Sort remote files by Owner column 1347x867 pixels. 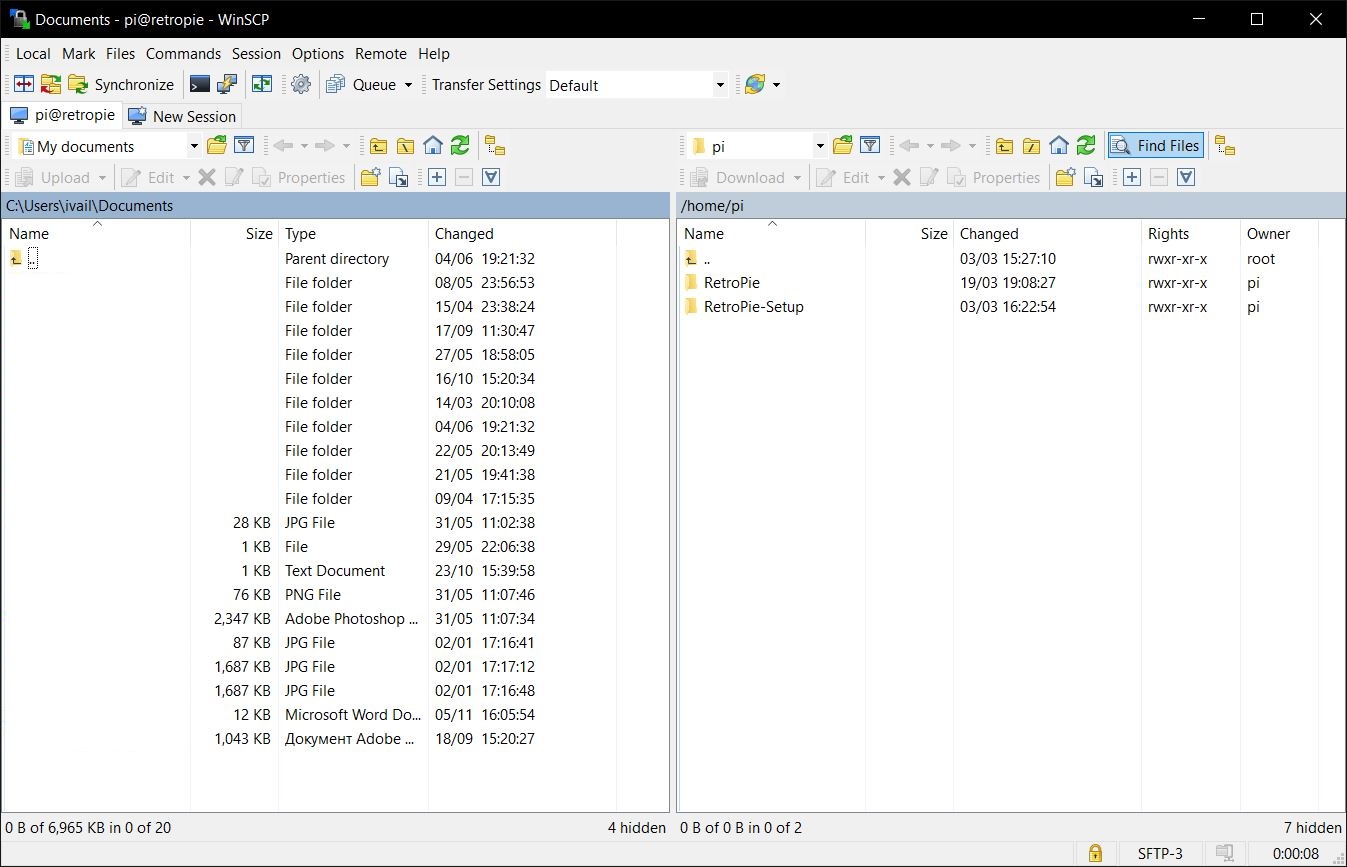[x=1279, y=233]
